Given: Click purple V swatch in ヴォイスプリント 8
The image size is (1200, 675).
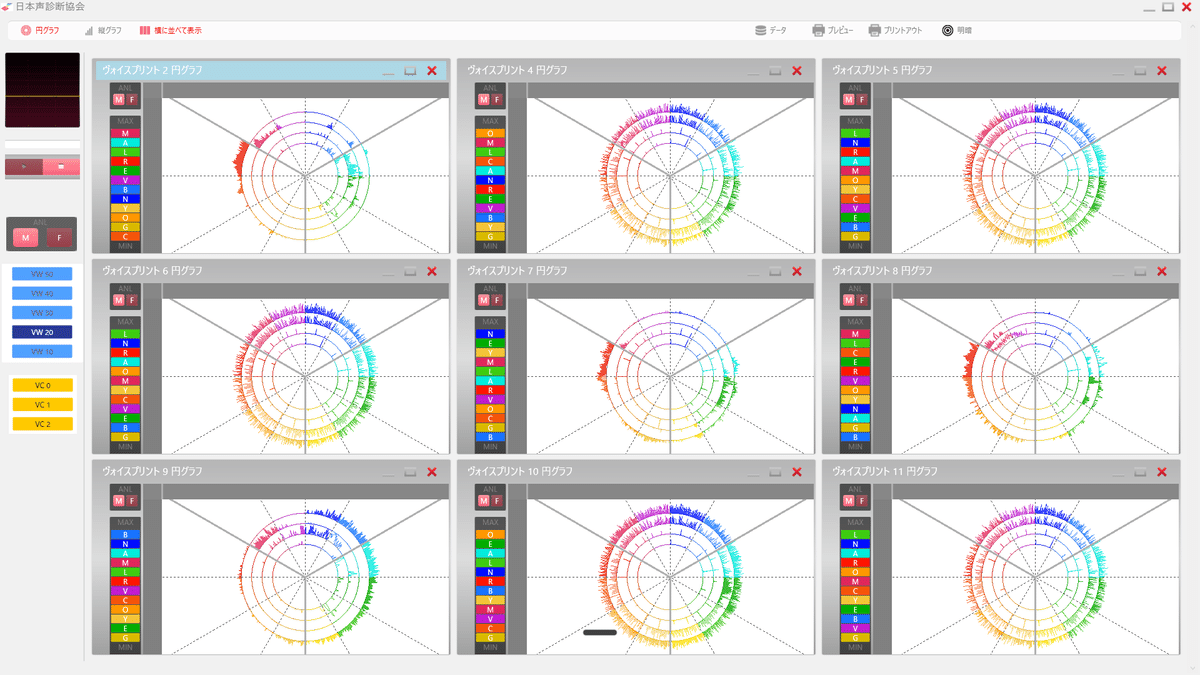Looking at the screenshot, I should [x=855, y=380].
